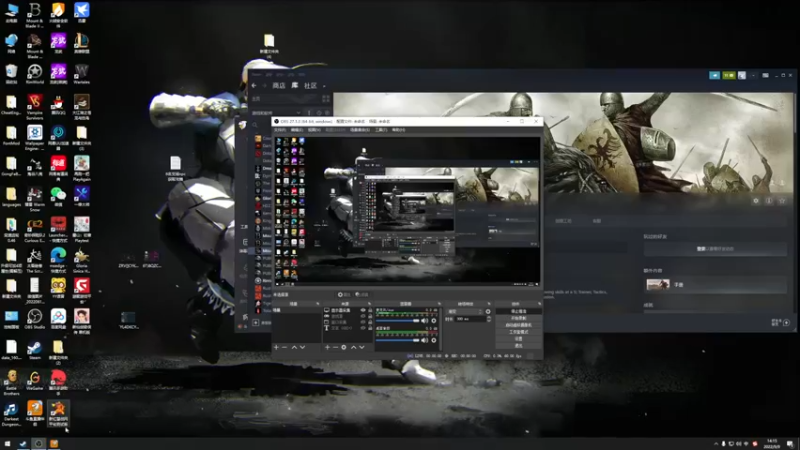Open Darkest Dungeon desktop shortcut
800x450 pixels.
point(11,414)
